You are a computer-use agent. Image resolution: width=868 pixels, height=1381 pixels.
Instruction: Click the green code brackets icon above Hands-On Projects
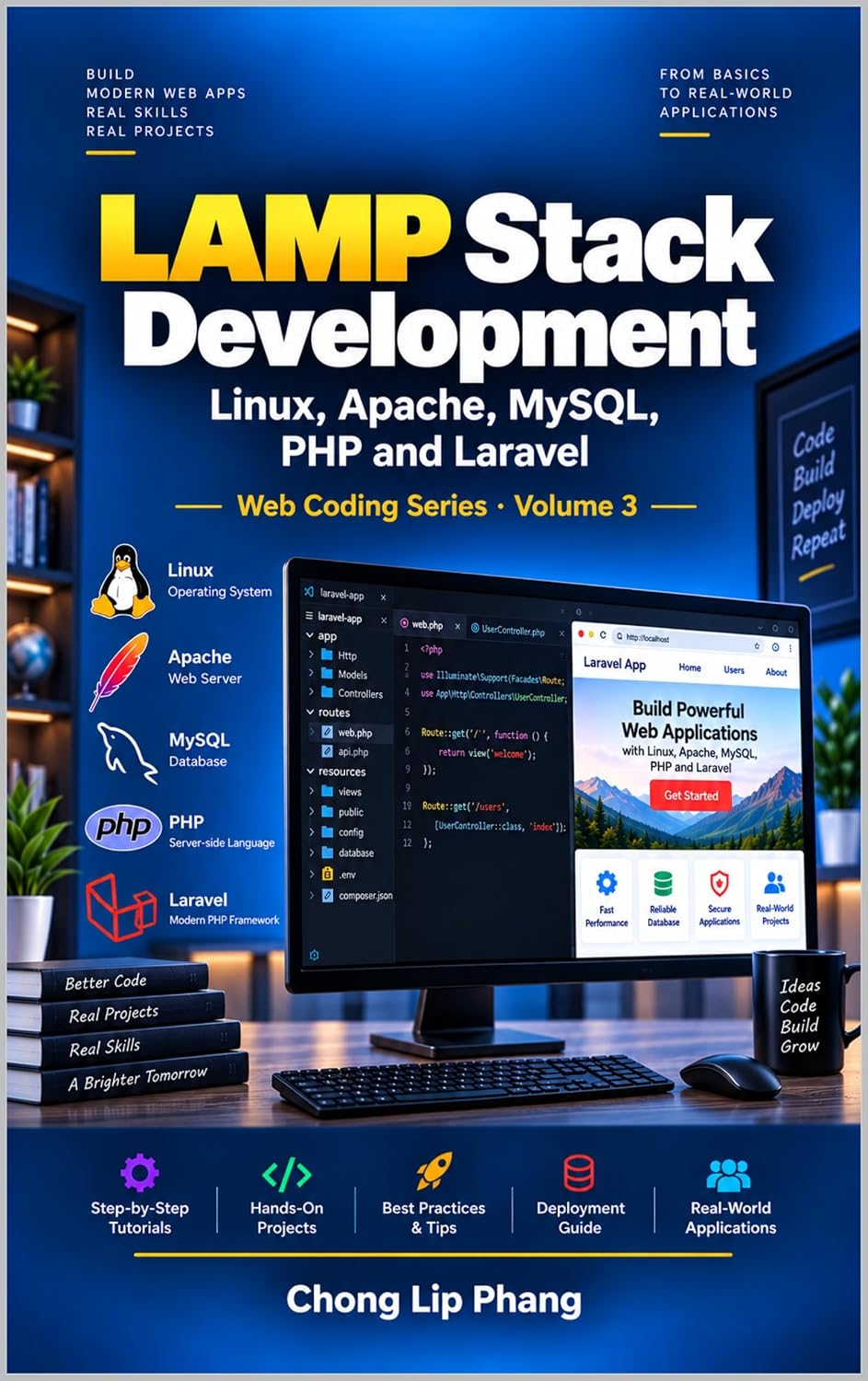coord(286,1174)
